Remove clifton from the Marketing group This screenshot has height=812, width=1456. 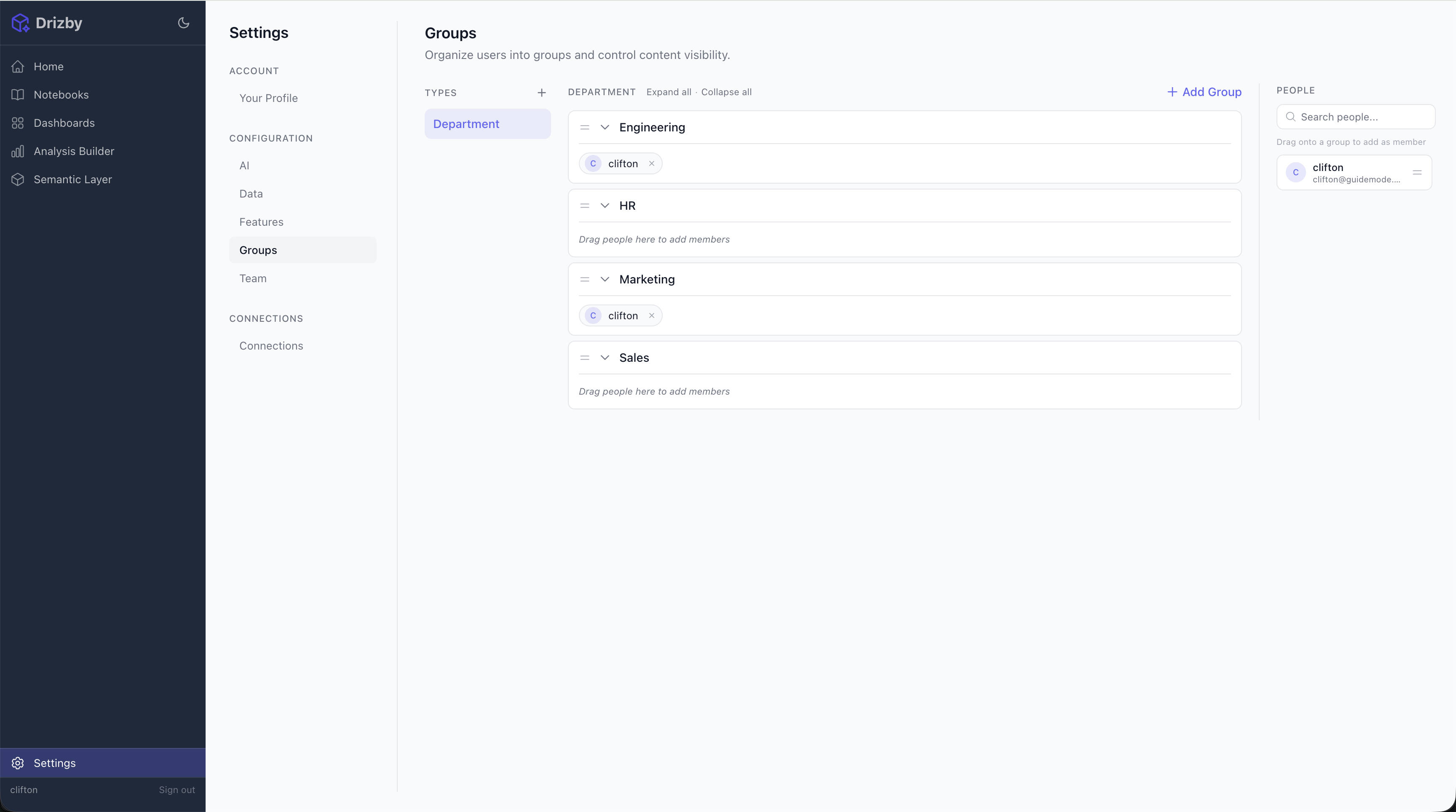(652, 315)
